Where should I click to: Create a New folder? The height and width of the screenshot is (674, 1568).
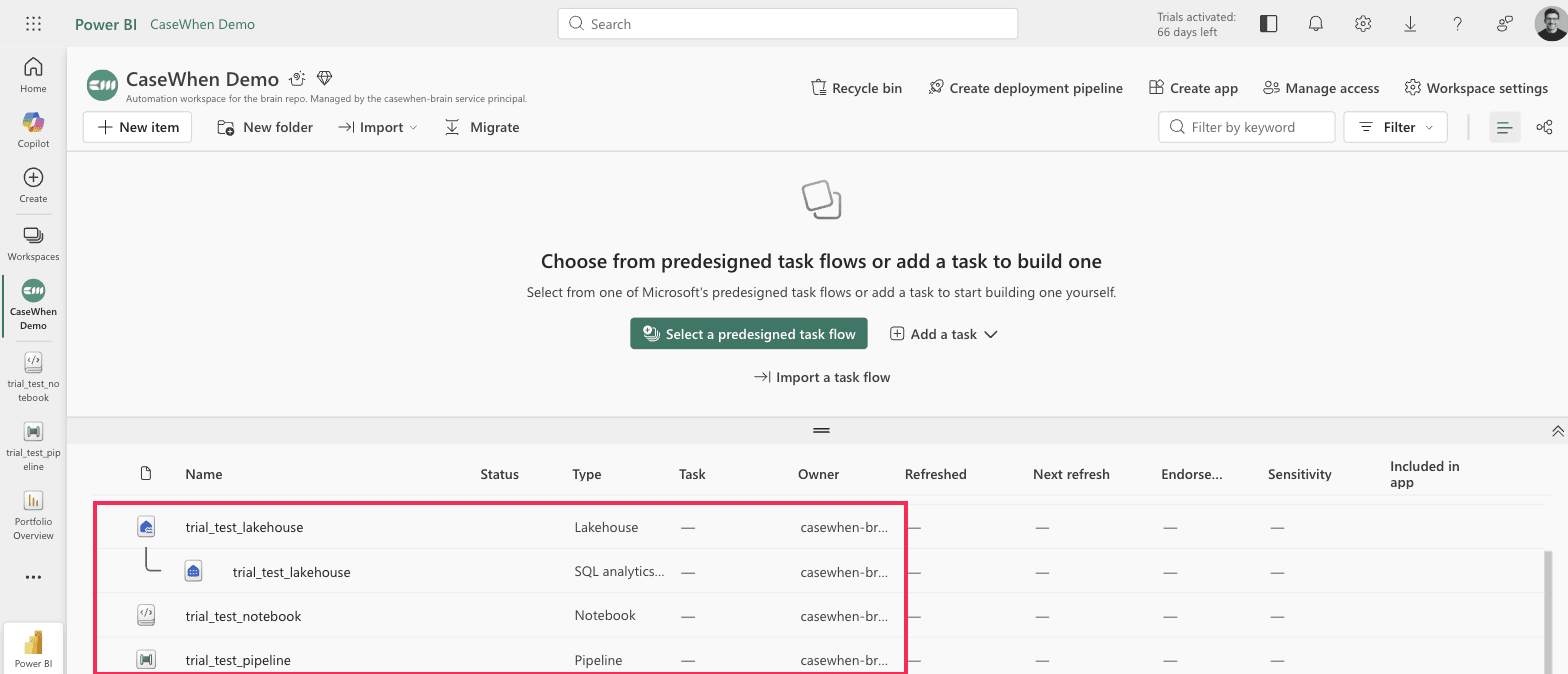[x=265, y=127]
